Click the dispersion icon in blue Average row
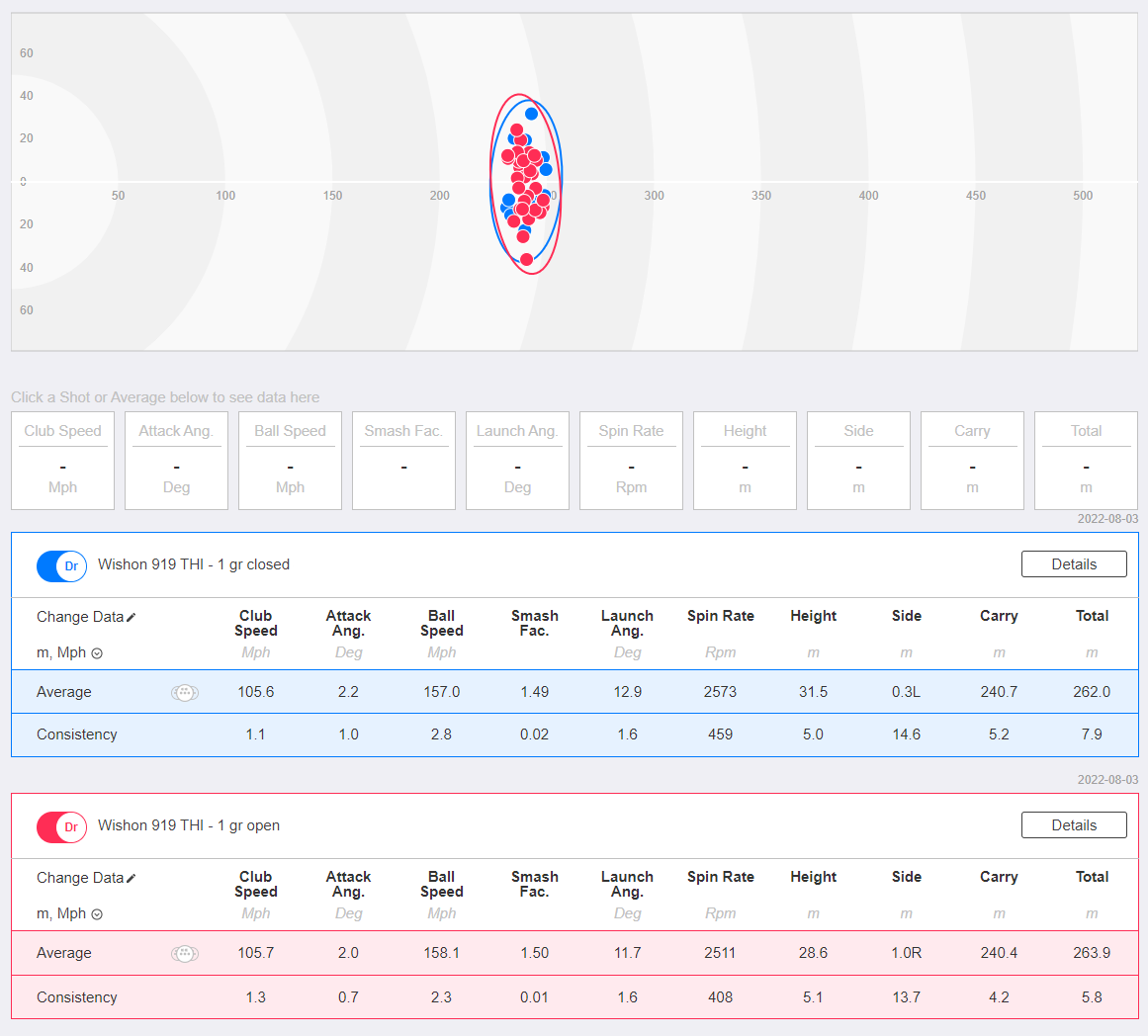Screen dimensions: 1148x1036 [185, 692]
